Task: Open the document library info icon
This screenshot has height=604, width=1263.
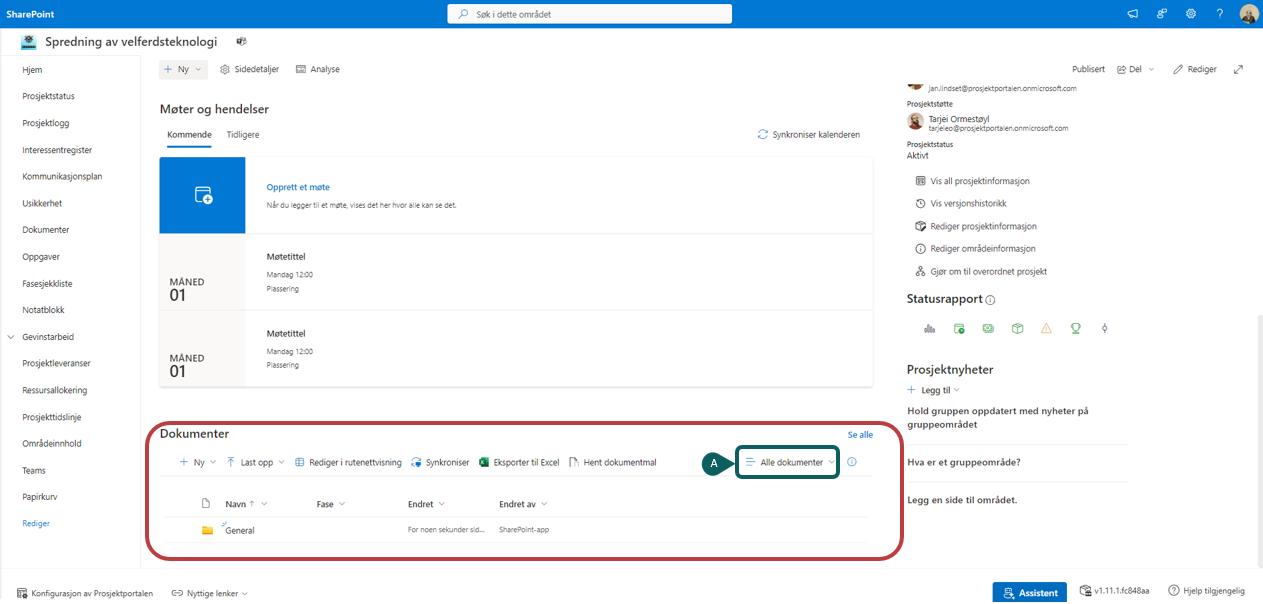Action: 852,462
